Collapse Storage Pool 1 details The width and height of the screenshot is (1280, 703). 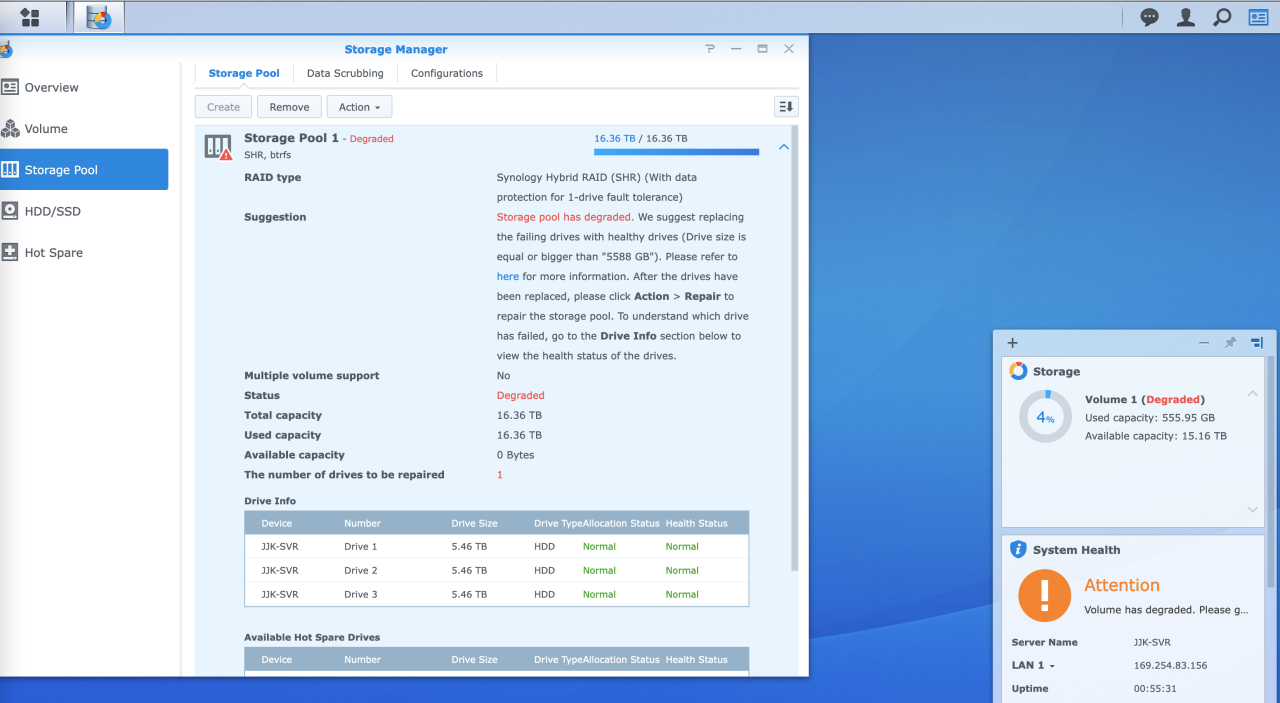783,147
